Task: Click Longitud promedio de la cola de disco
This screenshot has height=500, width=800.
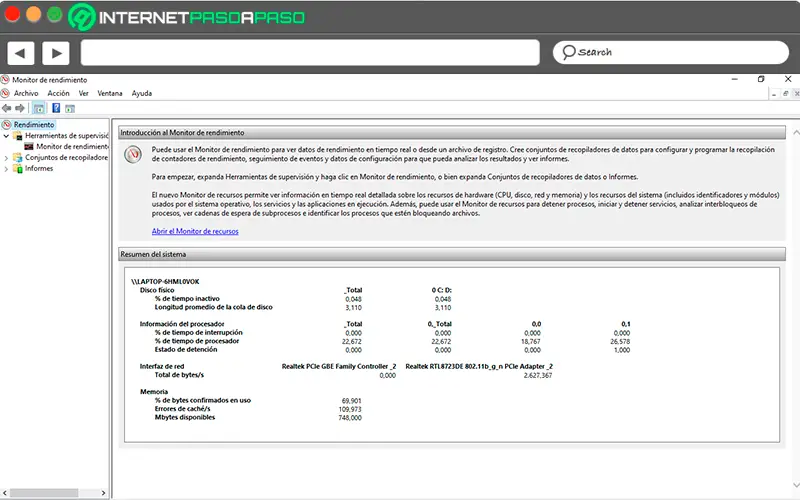Action: coord(214,307)
